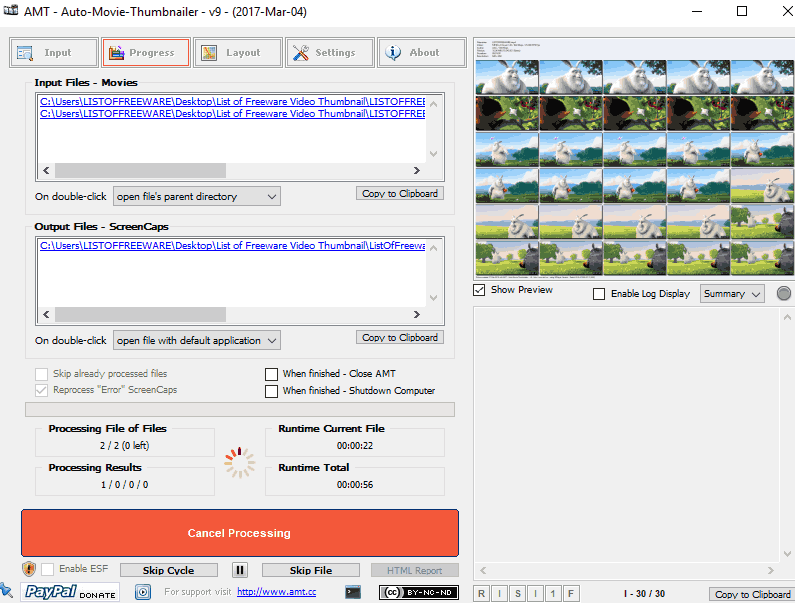The height and width of the screenshot is (603, 795).
Task: Click the I button between S and 1
Action: click(x=535, y=593)
